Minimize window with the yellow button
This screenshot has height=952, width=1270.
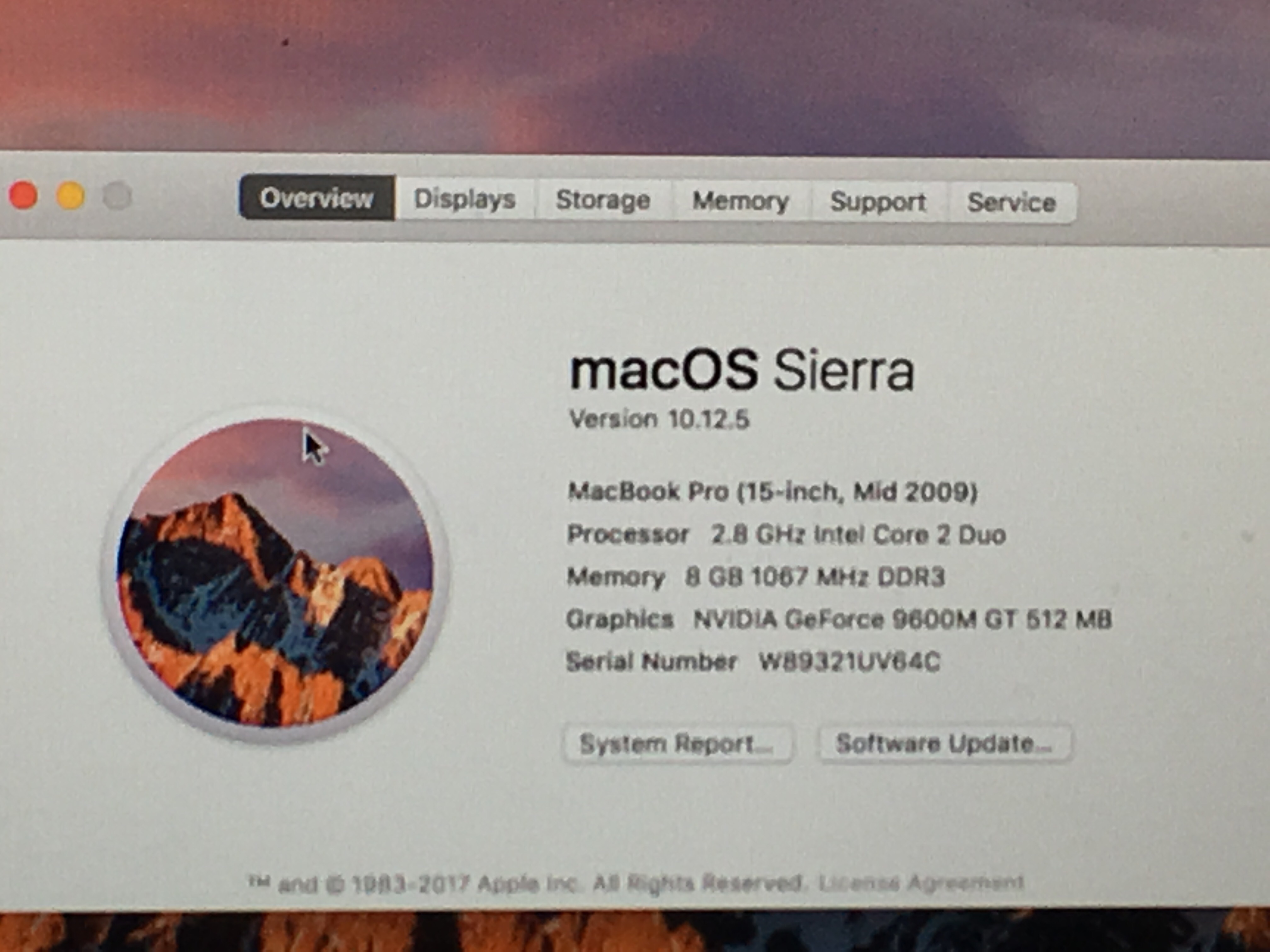click(x=71, y=196)
